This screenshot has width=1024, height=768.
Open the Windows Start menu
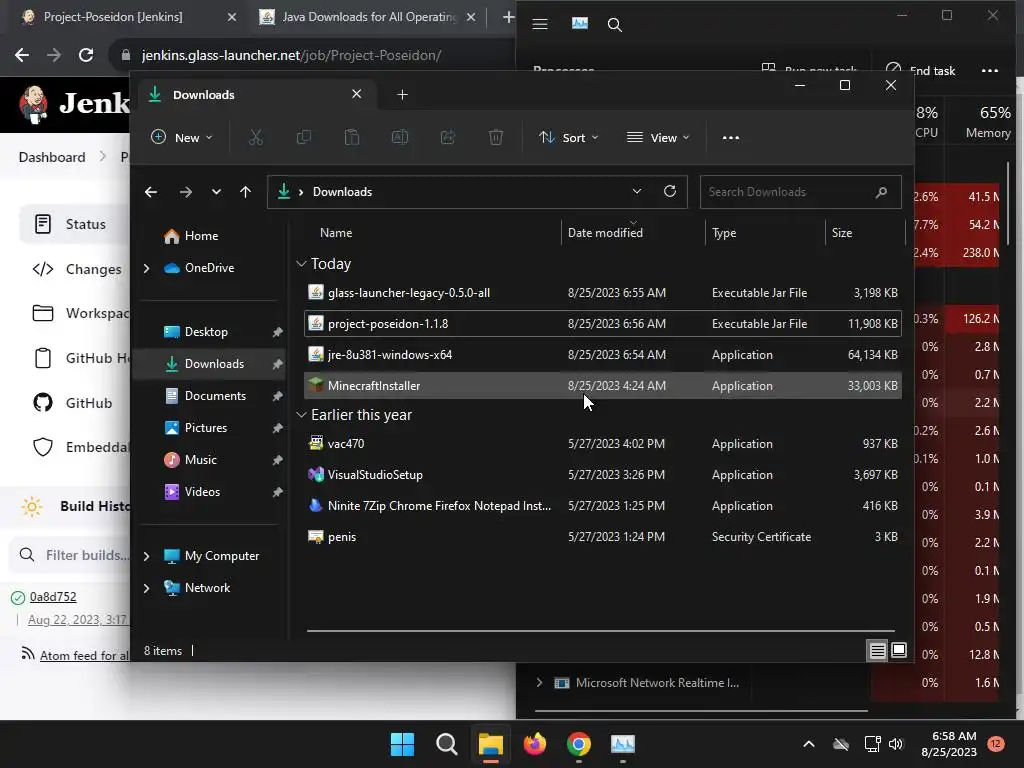click(402, 744)
